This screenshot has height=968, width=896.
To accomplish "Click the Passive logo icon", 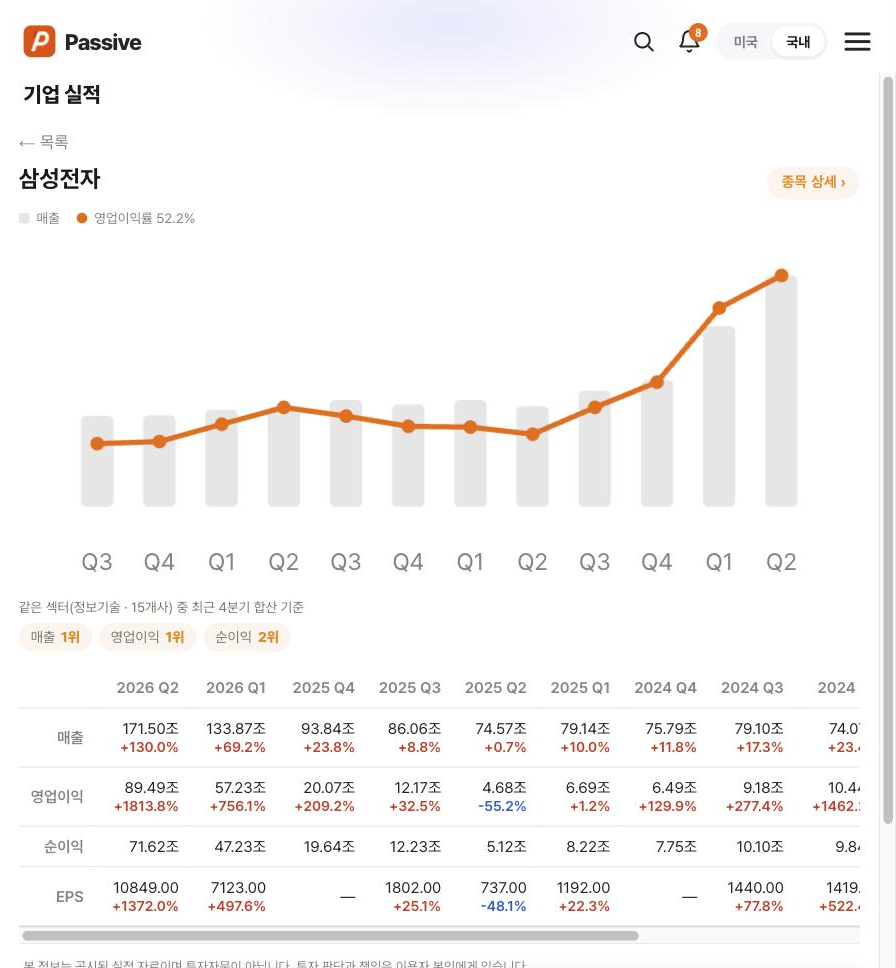I will (40, 41).
